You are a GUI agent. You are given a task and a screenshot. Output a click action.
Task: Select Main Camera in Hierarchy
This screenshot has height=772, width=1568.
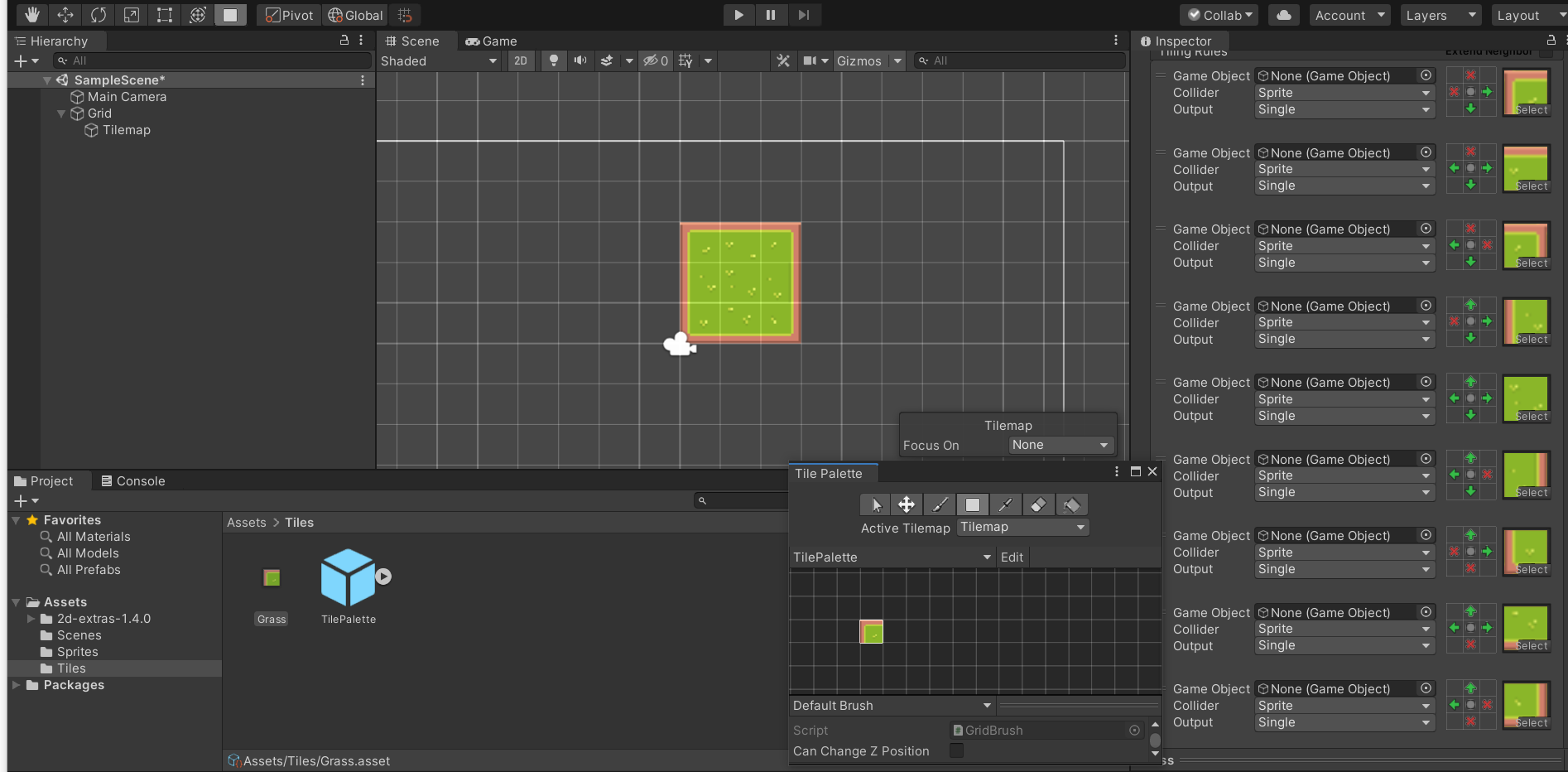point(127,97)
